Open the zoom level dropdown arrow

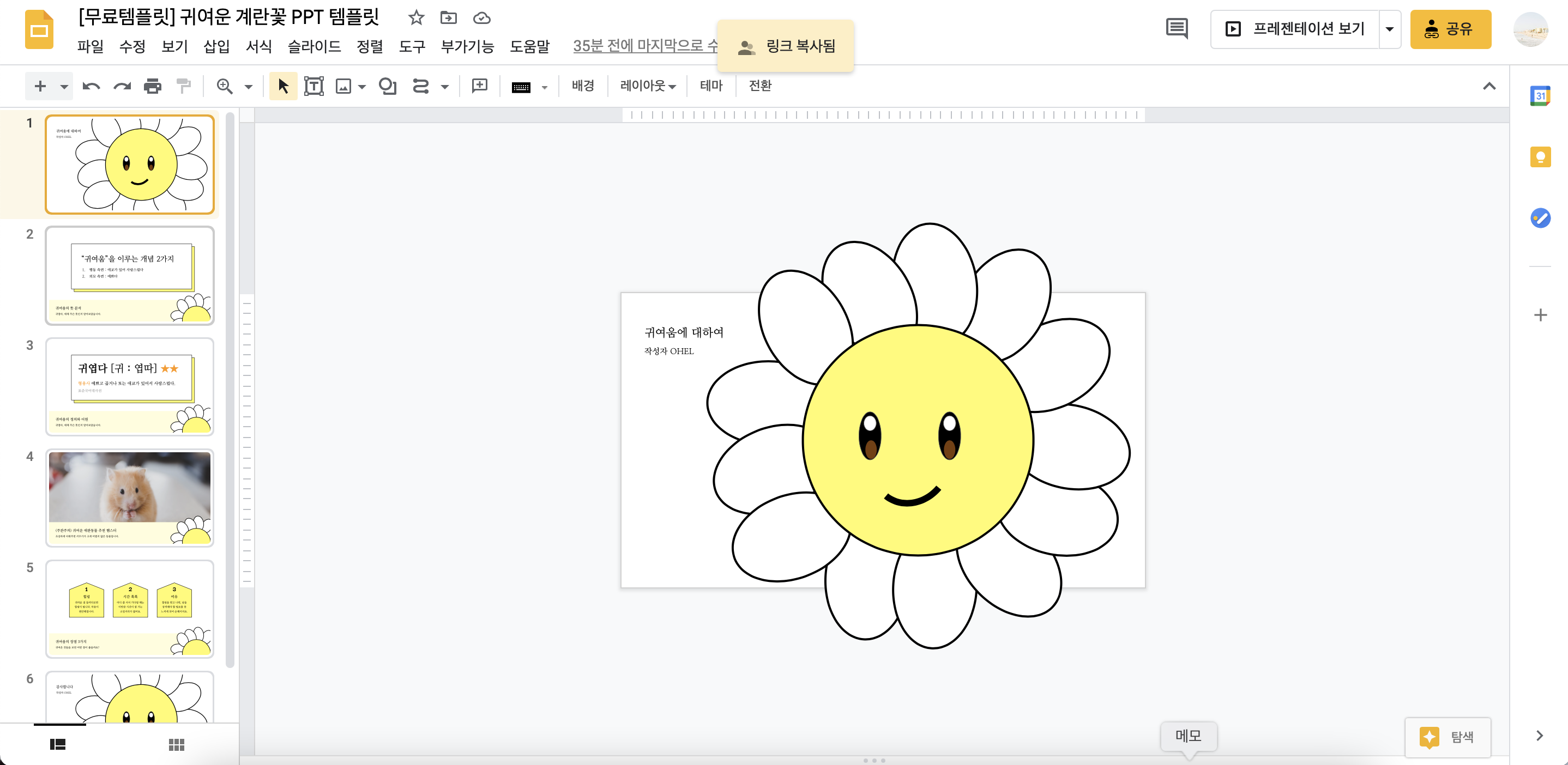(249, 86)
